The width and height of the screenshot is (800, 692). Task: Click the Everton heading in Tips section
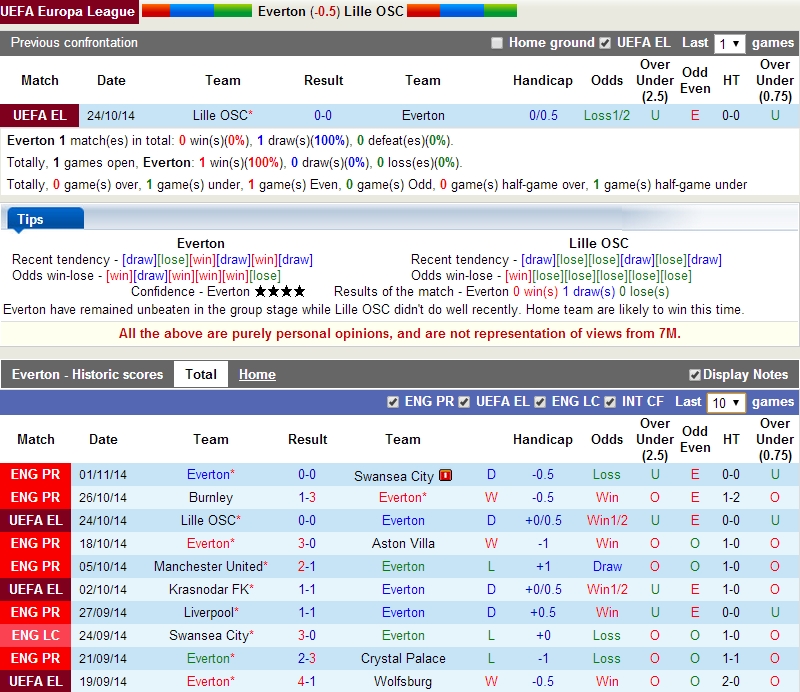[201, 243]
